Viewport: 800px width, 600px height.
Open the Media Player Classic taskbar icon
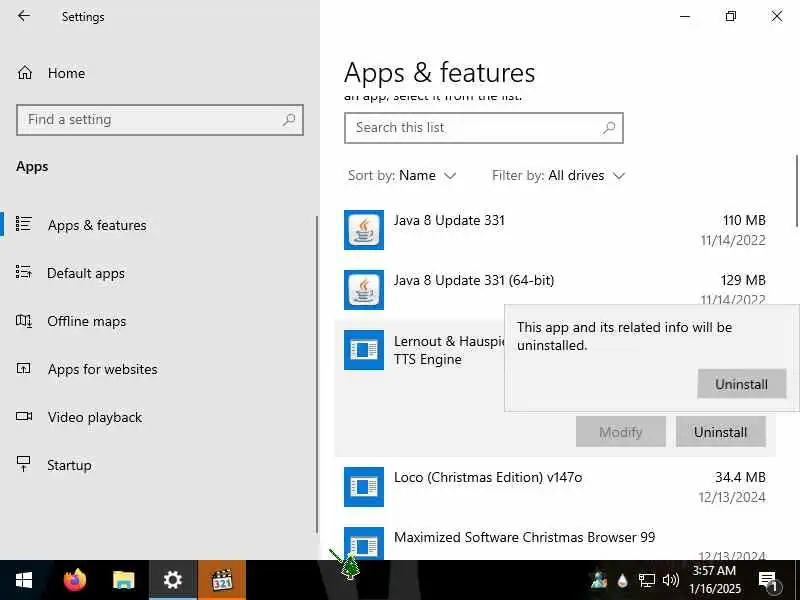click(x=222, y=580)
